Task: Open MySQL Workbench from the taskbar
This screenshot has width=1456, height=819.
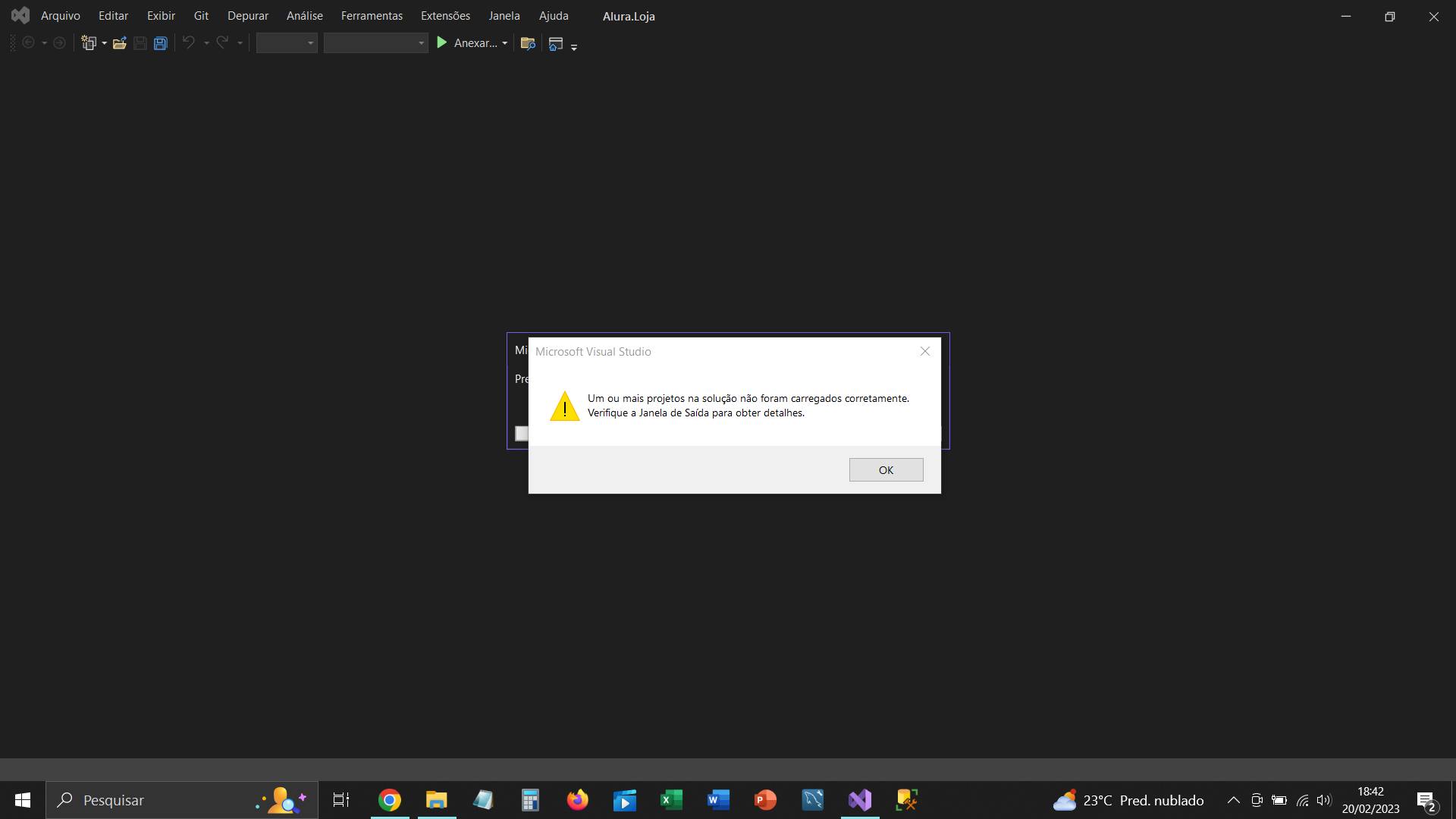Action: click(x=813, y=800)
